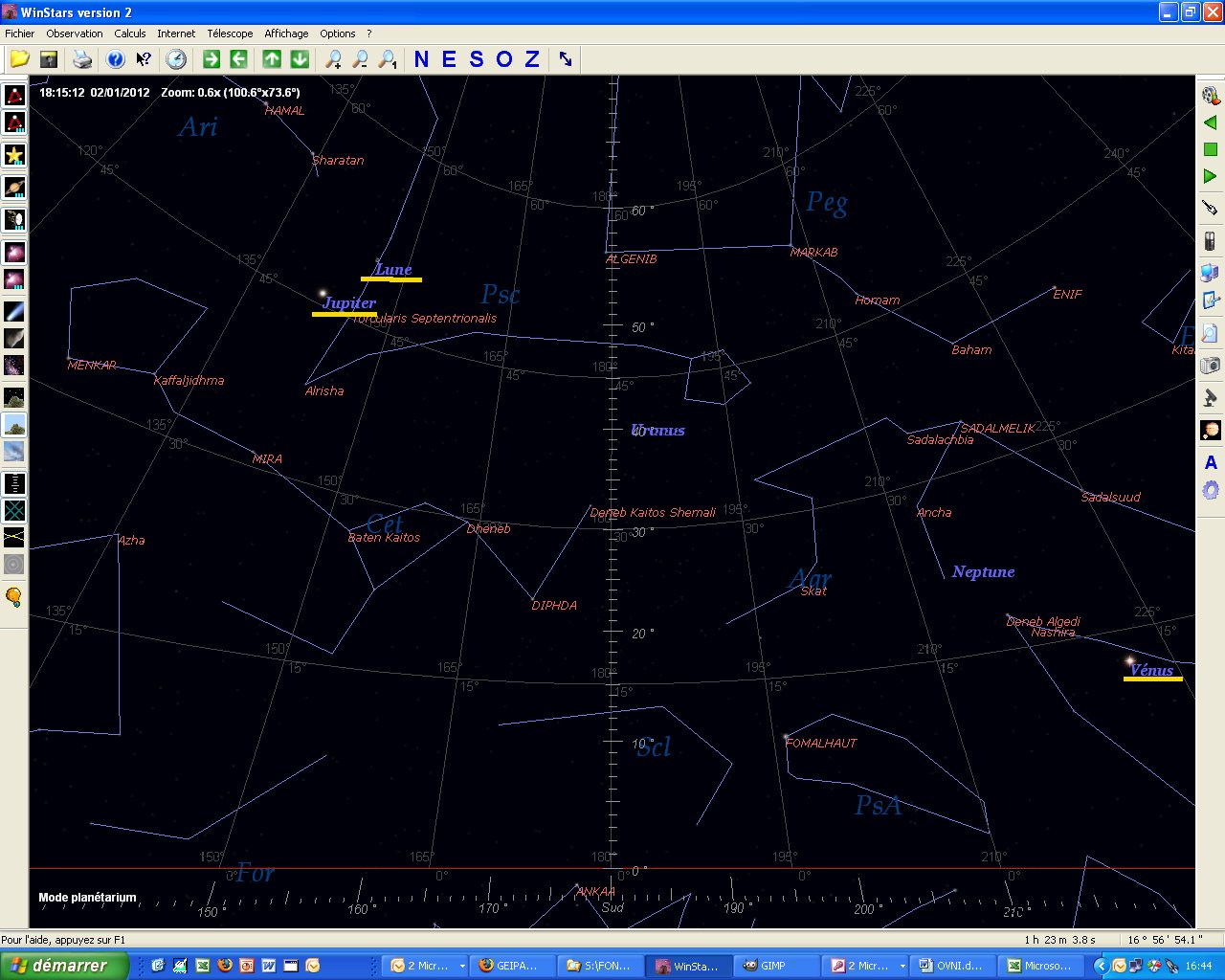The image size is (1225, 980).
Task: Toggle the green coordinate grid button
Action: (x=14, y=511)
